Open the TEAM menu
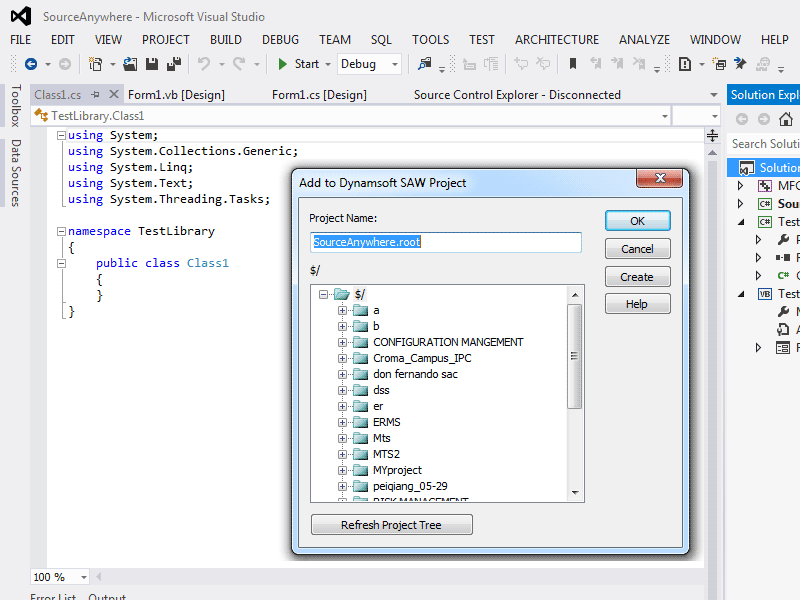This screenshot has width=800, height=600. pos(335,40)
